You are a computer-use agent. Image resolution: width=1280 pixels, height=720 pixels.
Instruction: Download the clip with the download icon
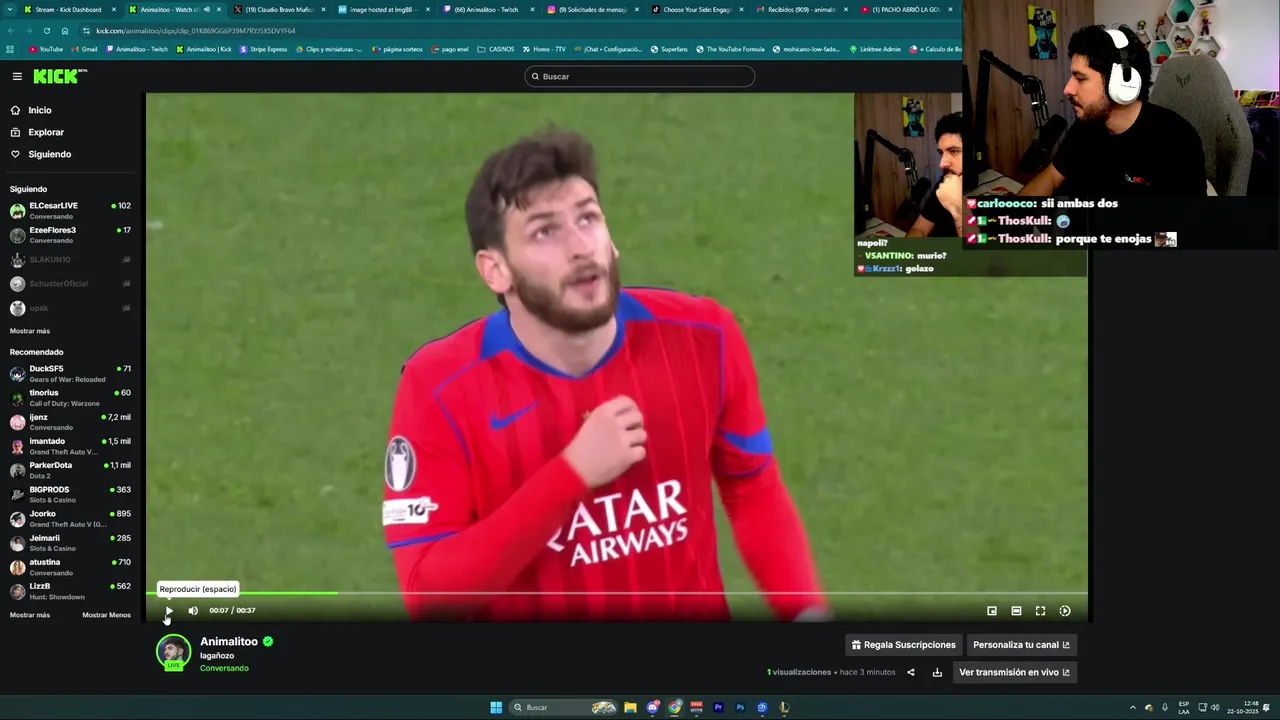tap(937, 672)
